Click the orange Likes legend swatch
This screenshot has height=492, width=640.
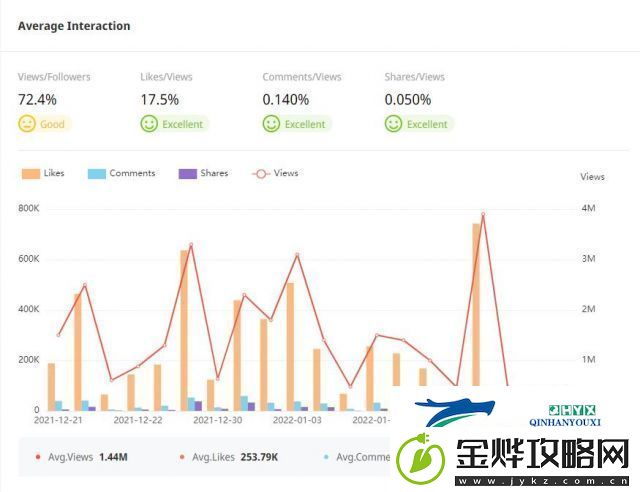pyautogui.click(x=31, y=174)
